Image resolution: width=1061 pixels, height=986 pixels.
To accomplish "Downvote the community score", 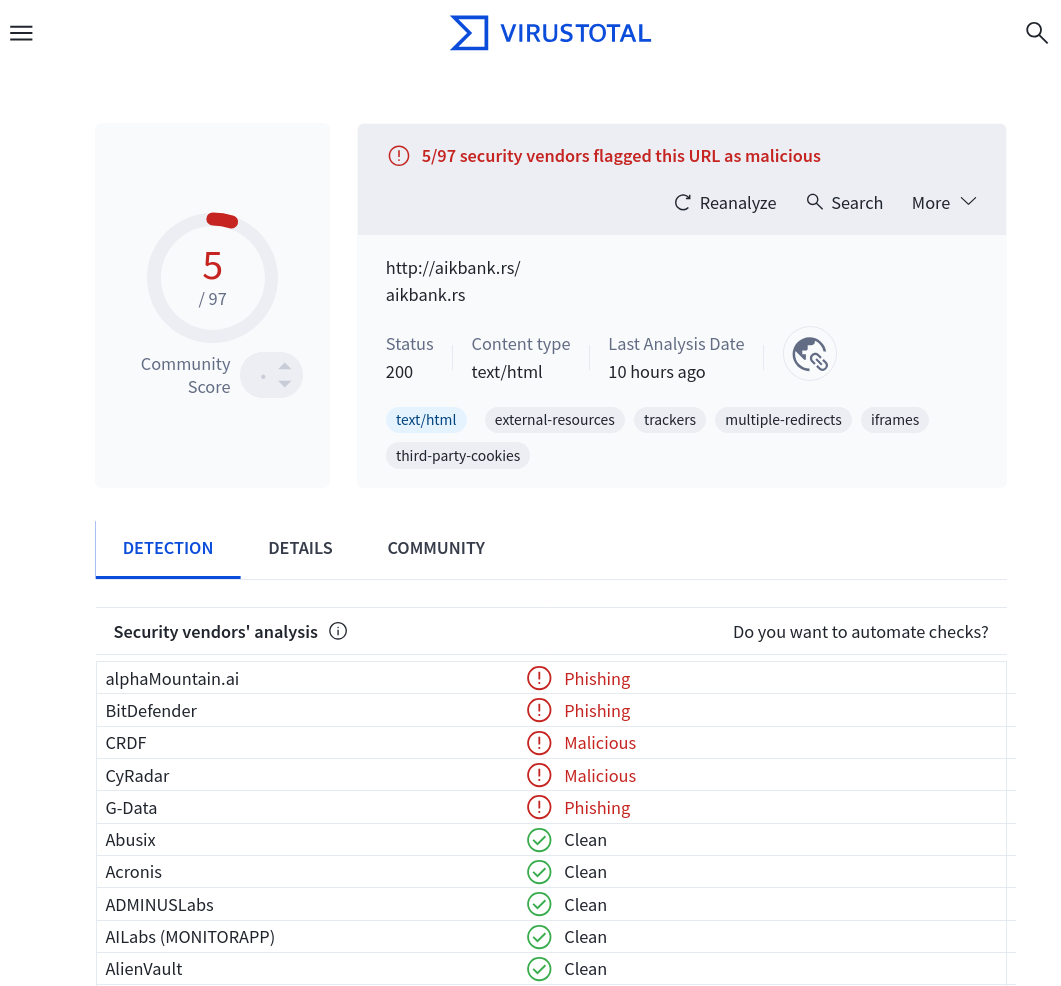I will point(285,384).
